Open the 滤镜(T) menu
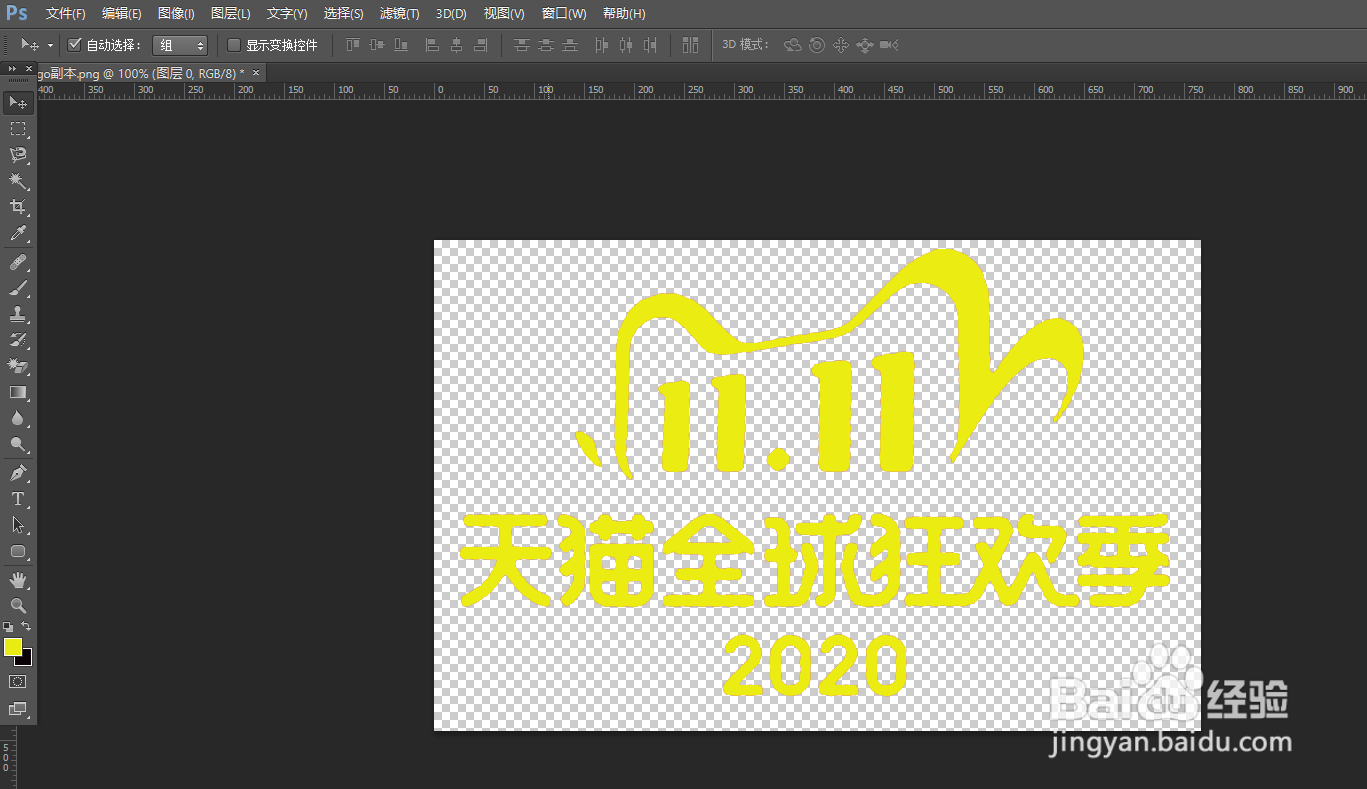Viewport: 1367px width, 789px height. pyautogui.click(x=400, y=14)
